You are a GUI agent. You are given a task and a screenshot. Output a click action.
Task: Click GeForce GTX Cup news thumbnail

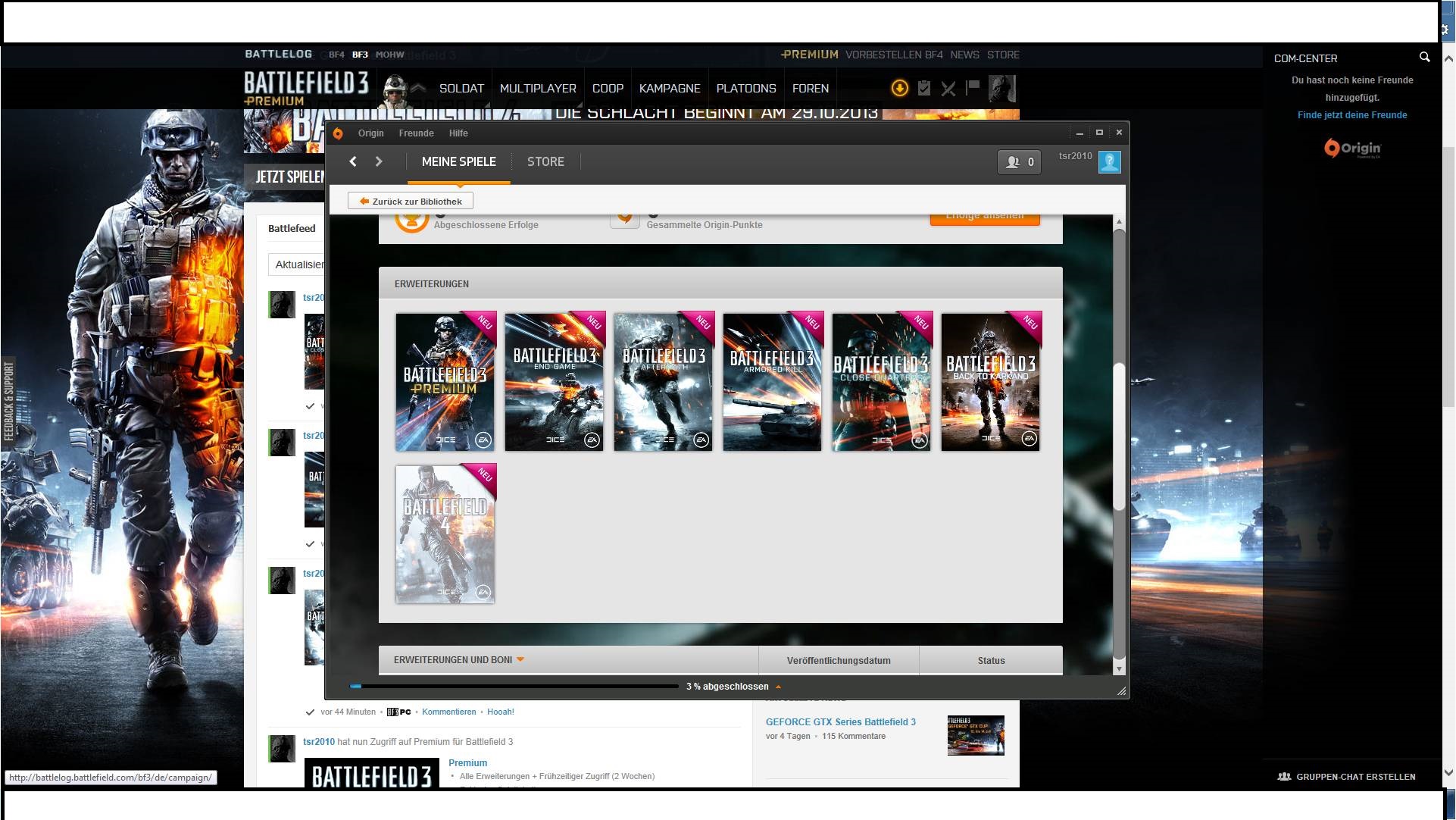click(x=976, y=735)
